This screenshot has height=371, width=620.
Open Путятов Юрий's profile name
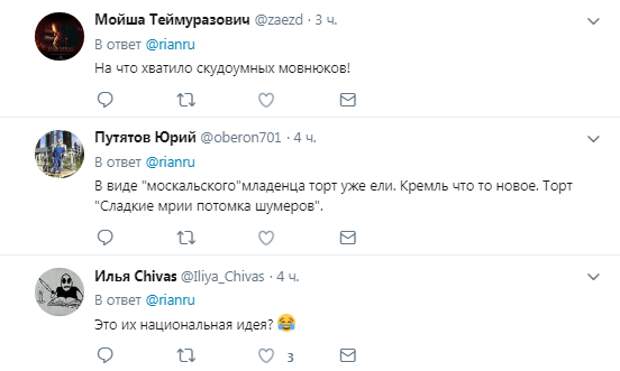[145, 138]
